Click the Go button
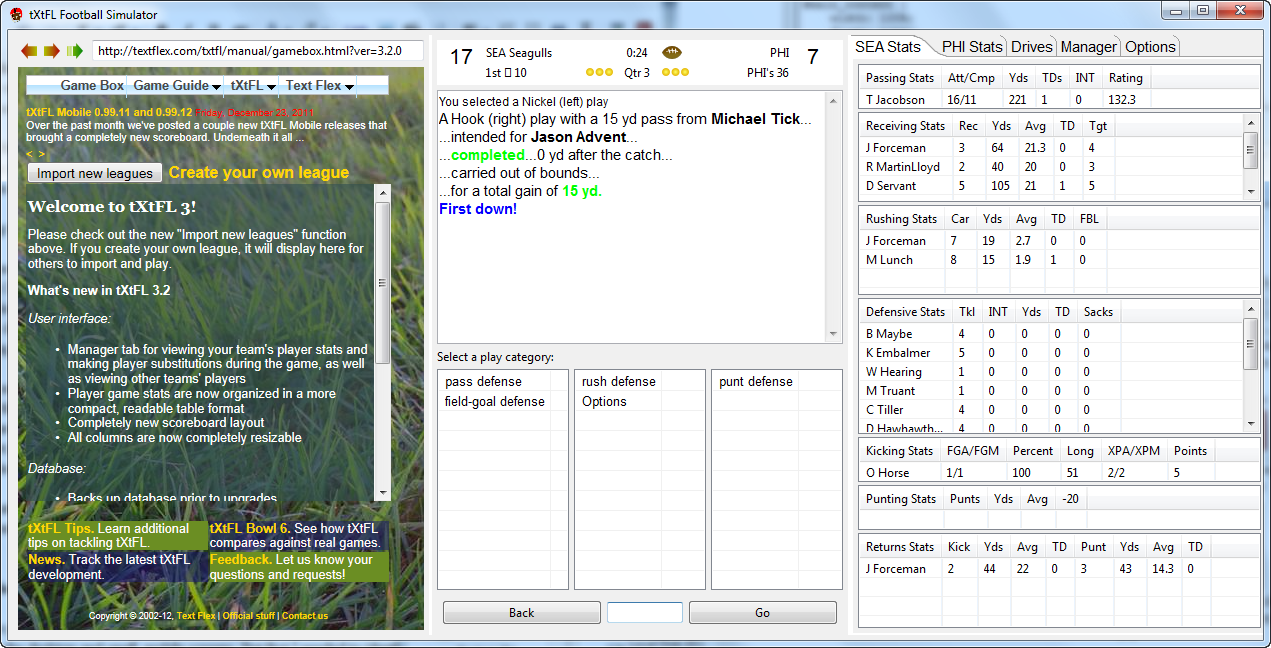 [x=763, y=613]
